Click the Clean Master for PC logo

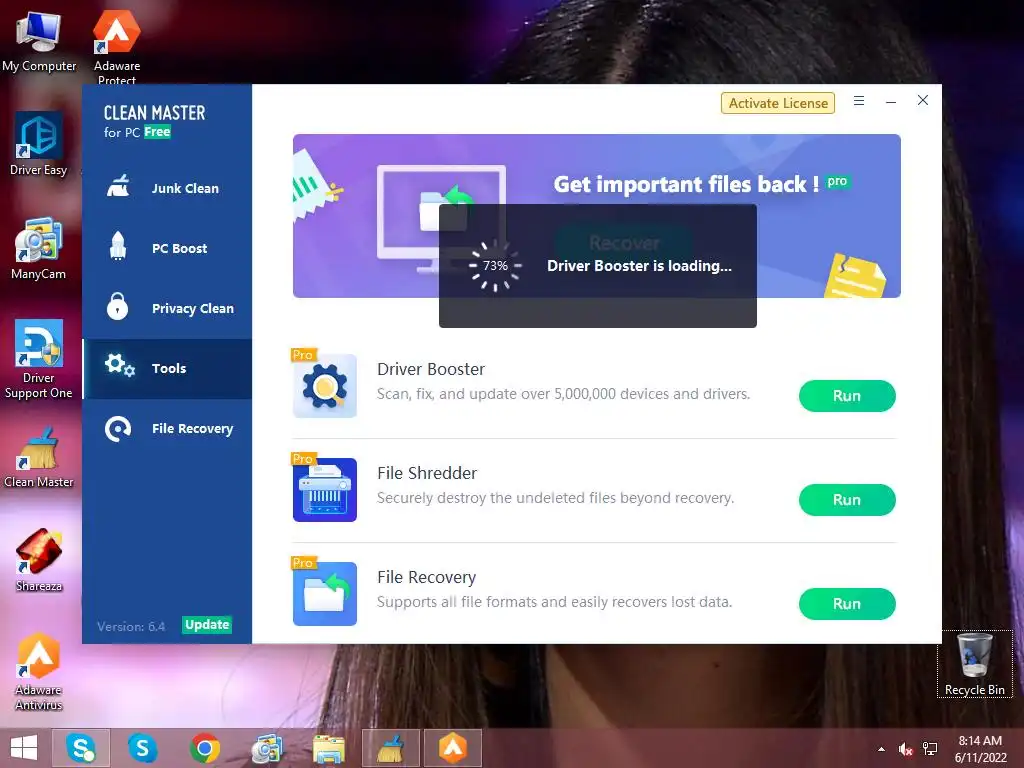click(x=154, y=121)
